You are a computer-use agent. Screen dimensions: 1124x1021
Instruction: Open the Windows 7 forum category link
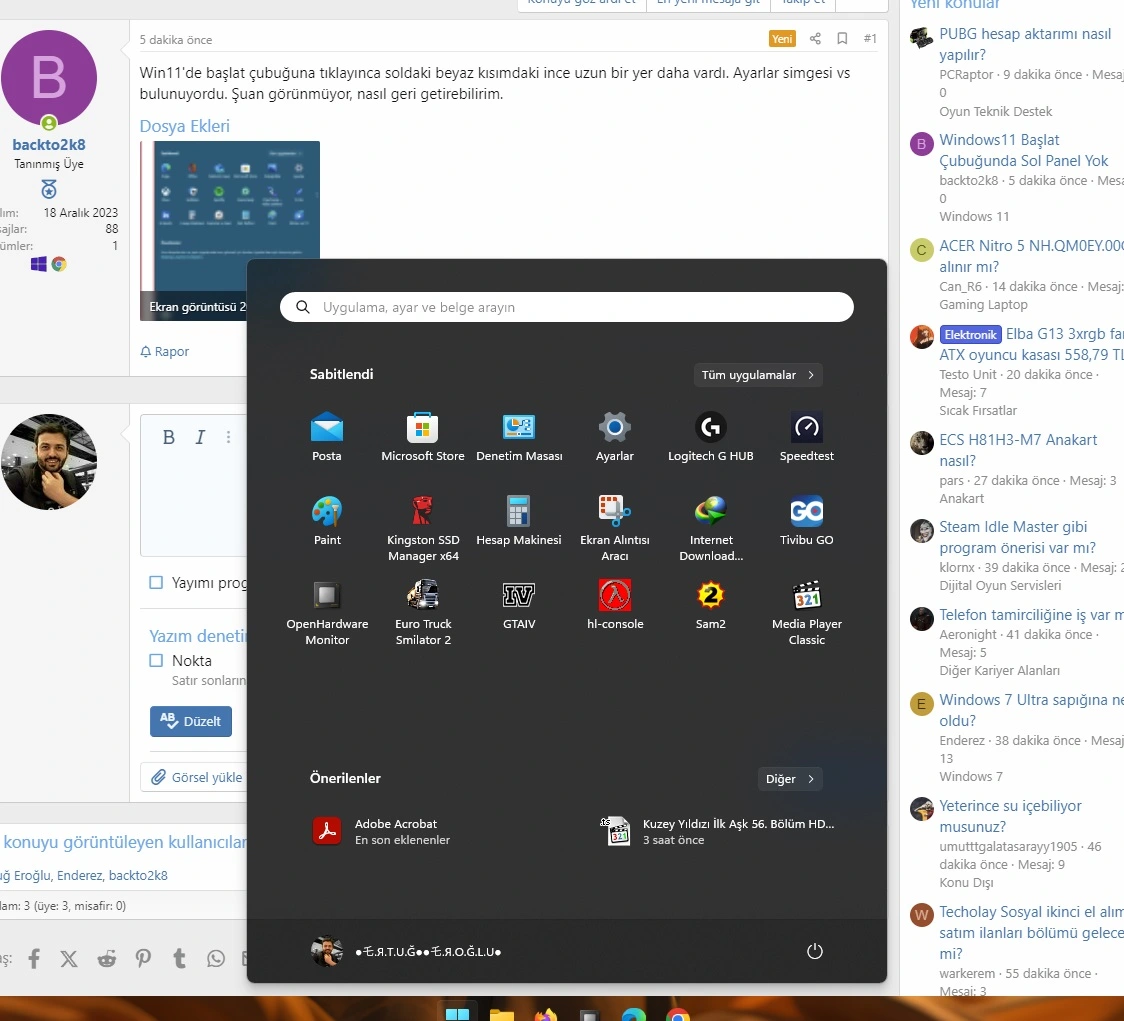pos(971,777)
